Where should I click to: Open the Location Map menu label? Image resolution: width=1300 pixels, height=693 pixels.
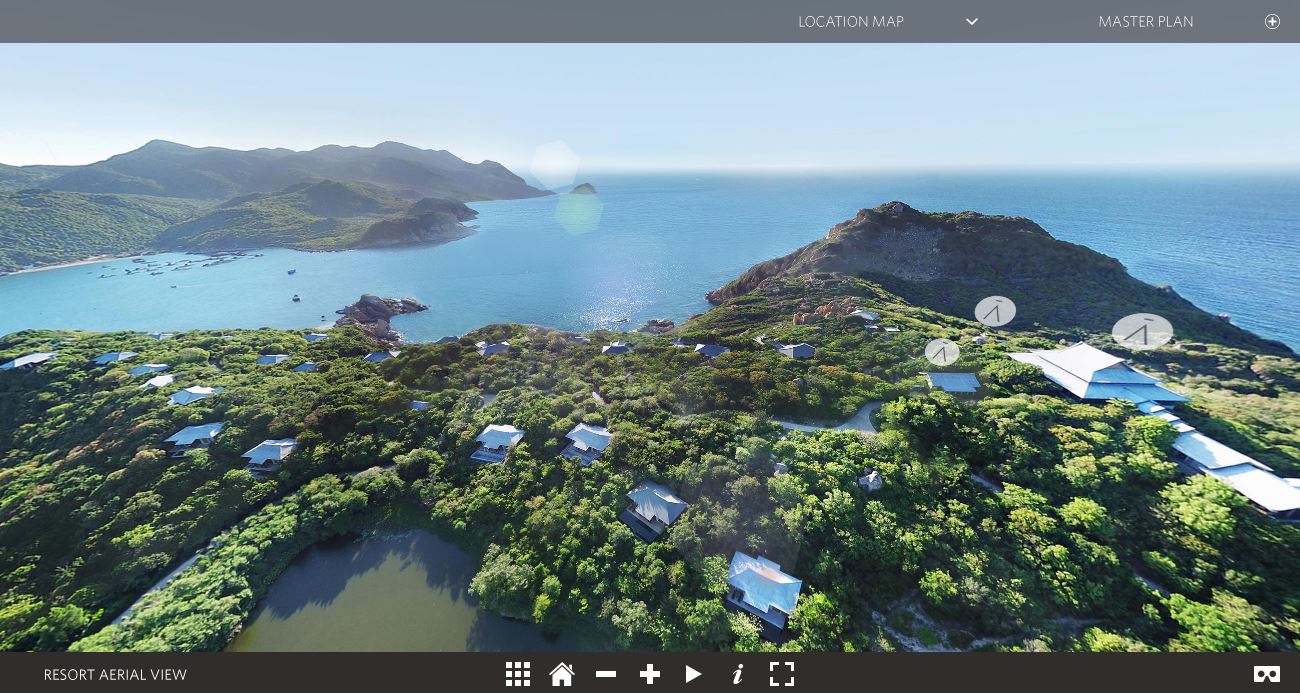pyautogui.click(x=851, y=21)
